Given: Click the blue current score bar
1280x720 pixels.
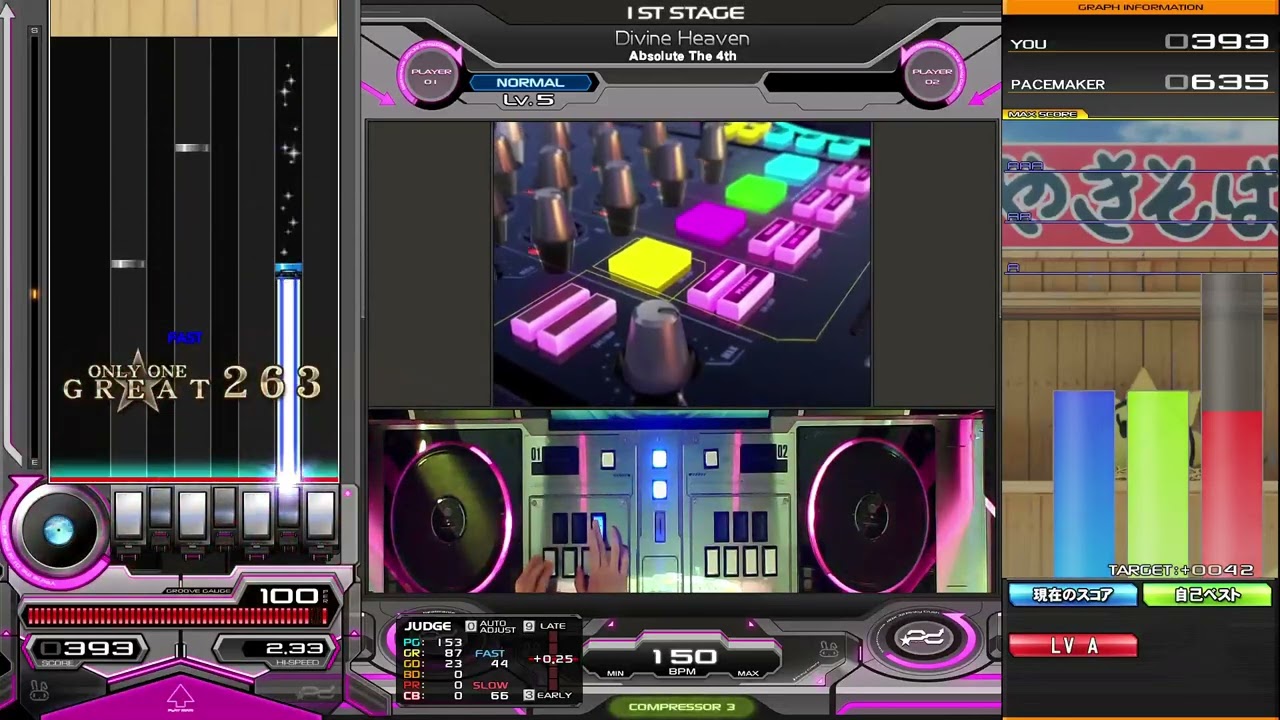Looking at the screenshot, I should pyautogui.click(x=1084, y=484).
